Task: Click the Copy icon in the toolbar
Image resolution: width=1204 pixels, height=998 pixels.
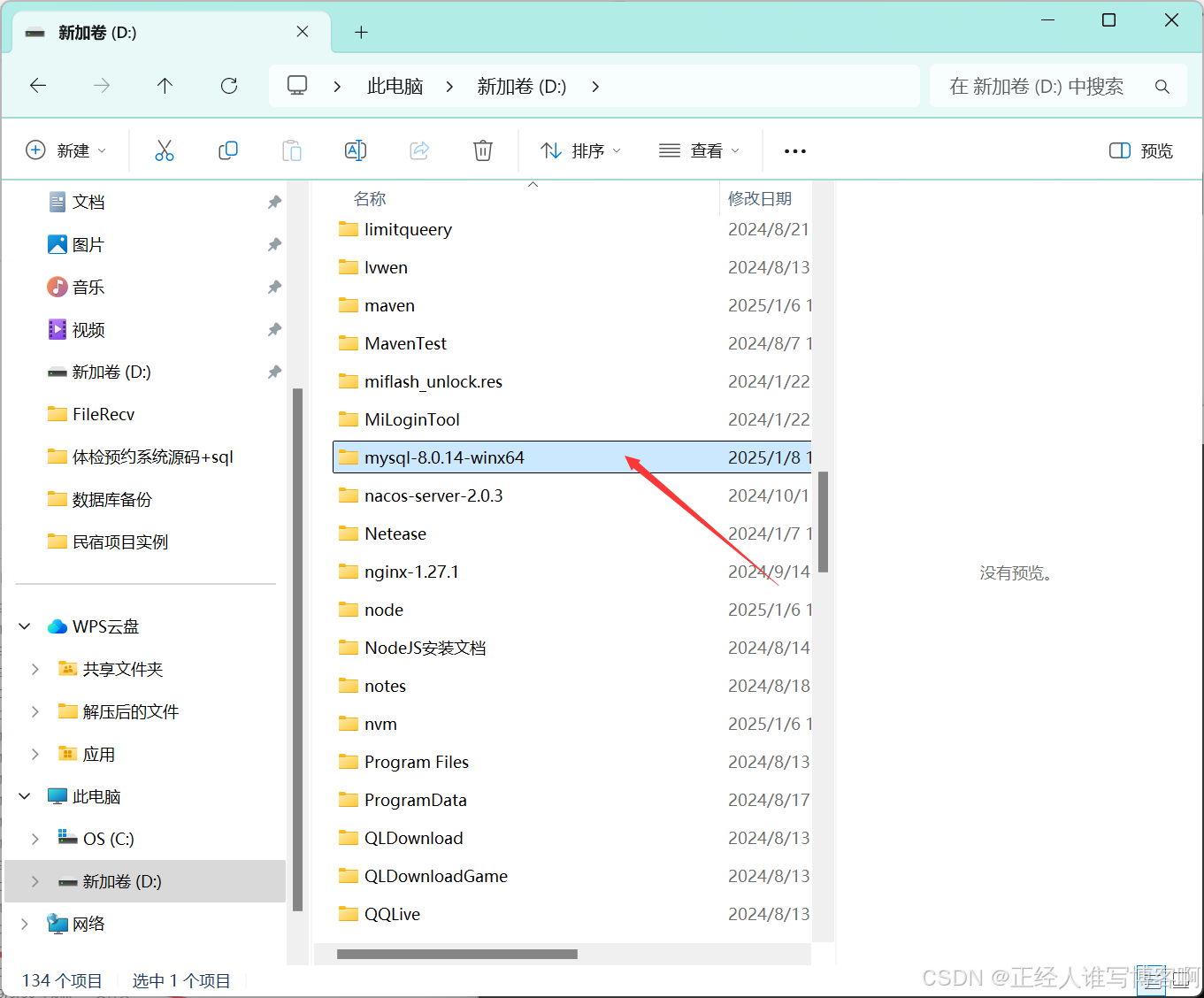Action: coord(228,150)
